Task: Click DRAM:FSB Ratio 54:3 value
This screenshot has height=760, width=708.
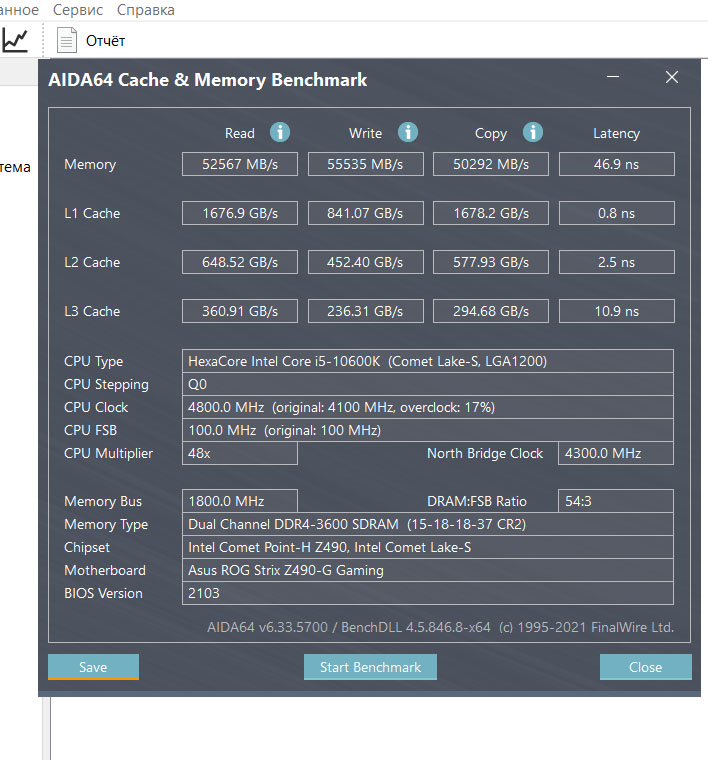Action: point(616,501)
